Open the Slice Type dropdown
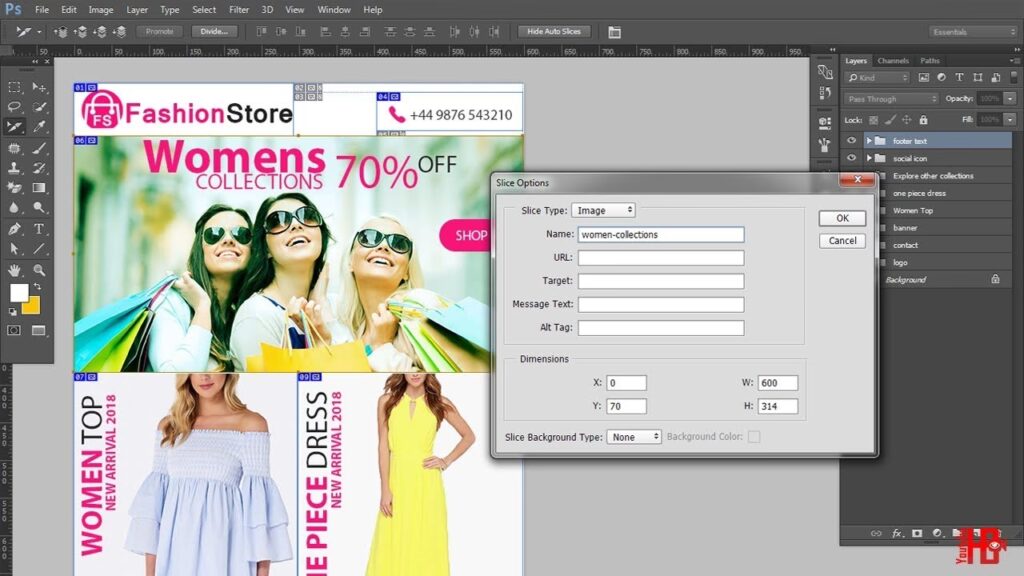 coord(603,211)
